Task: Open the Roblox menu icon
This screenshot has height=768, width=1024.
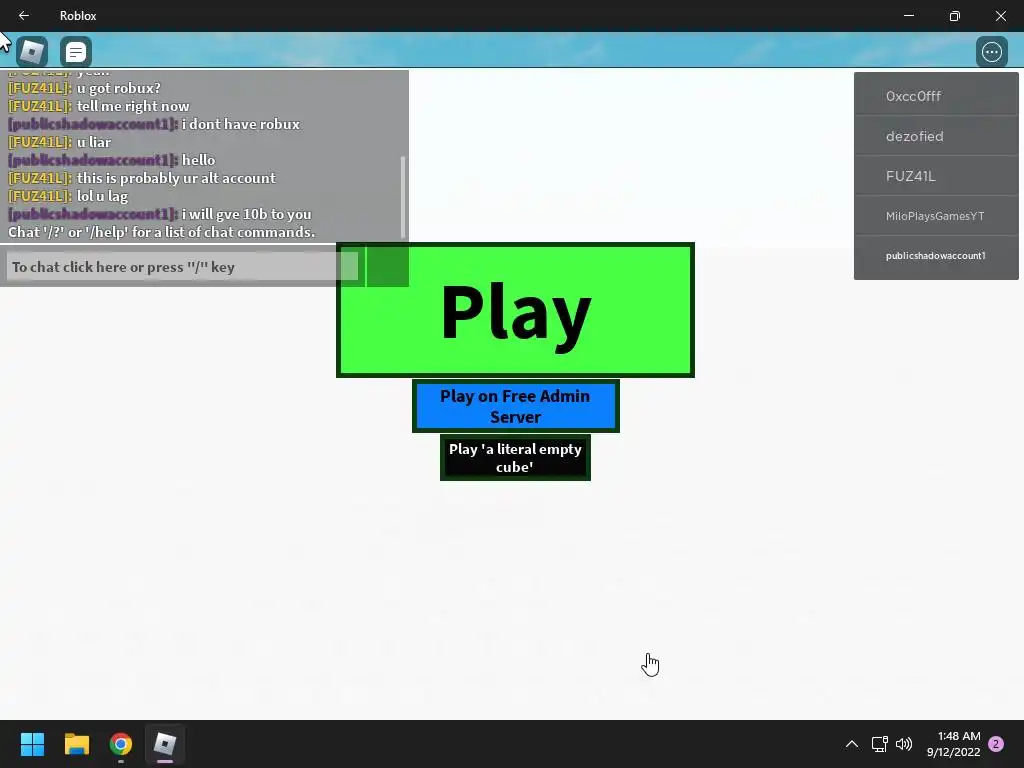Action: click(x=32, y=52)
